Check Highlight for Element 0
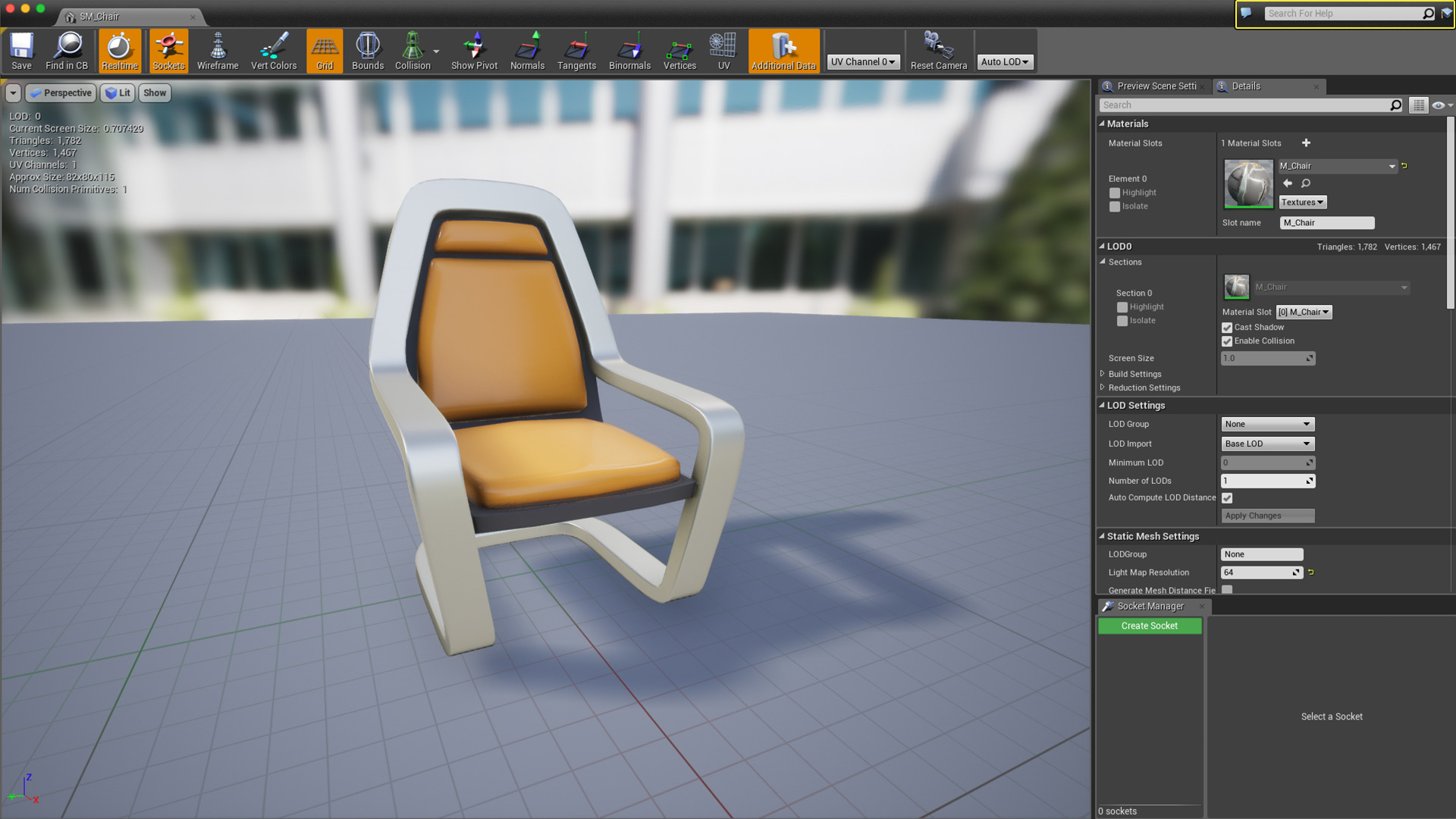The height and width of the screenshot is (819, 1456). pyautogui.click(x=1115, y=193)
